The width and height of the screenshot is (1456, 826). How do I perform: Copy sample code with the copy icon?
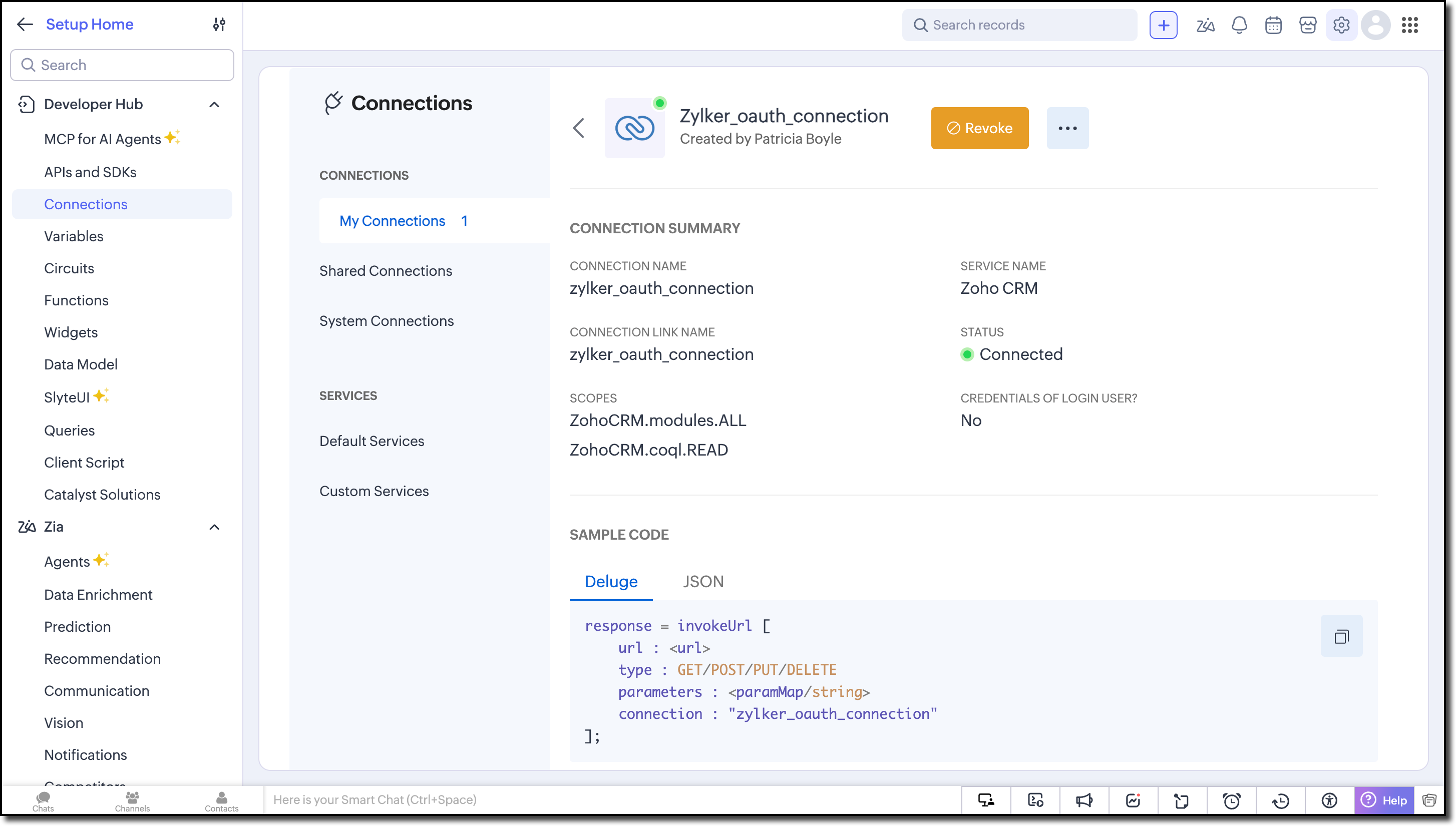pos(1341,636)
